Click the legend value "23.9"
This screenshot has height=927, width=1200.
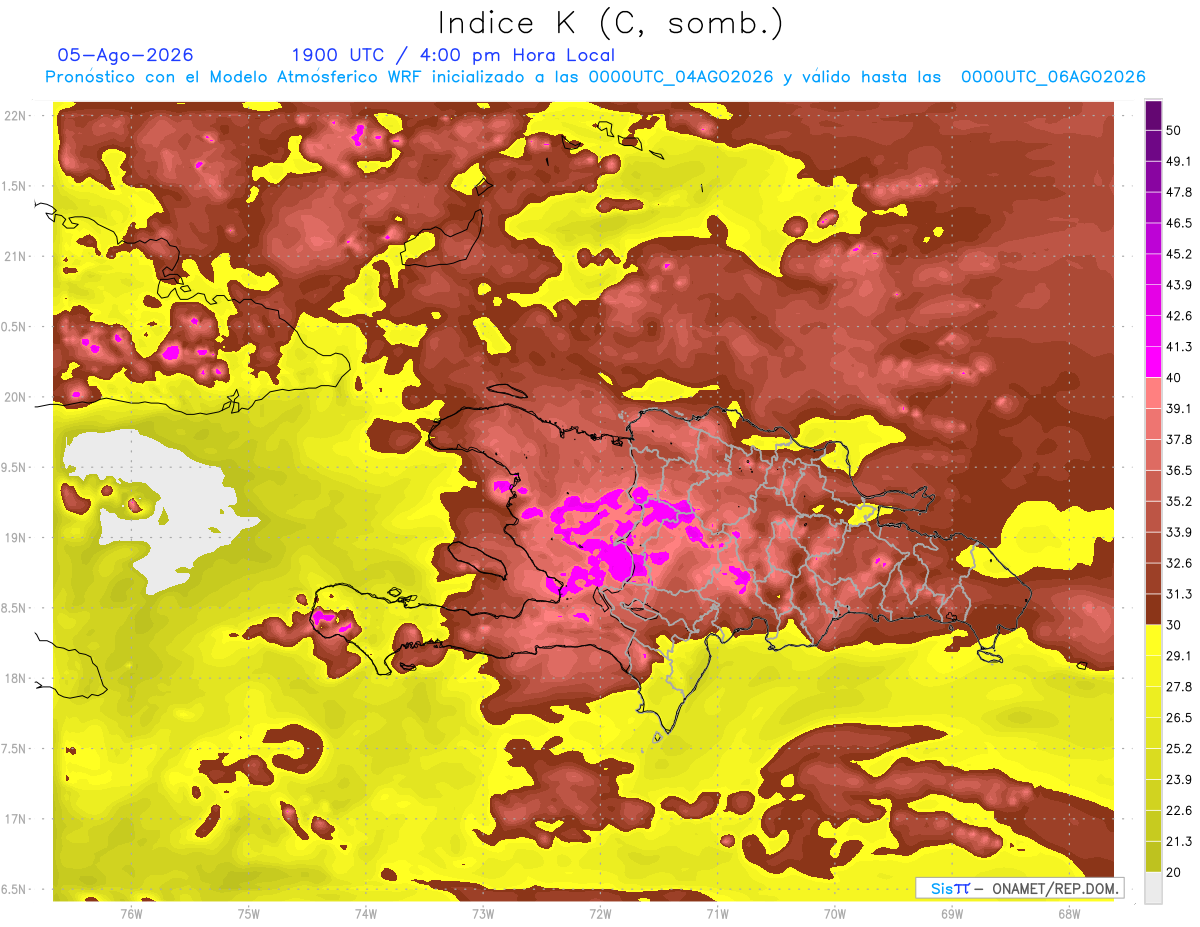click(x=1178, y=780)
